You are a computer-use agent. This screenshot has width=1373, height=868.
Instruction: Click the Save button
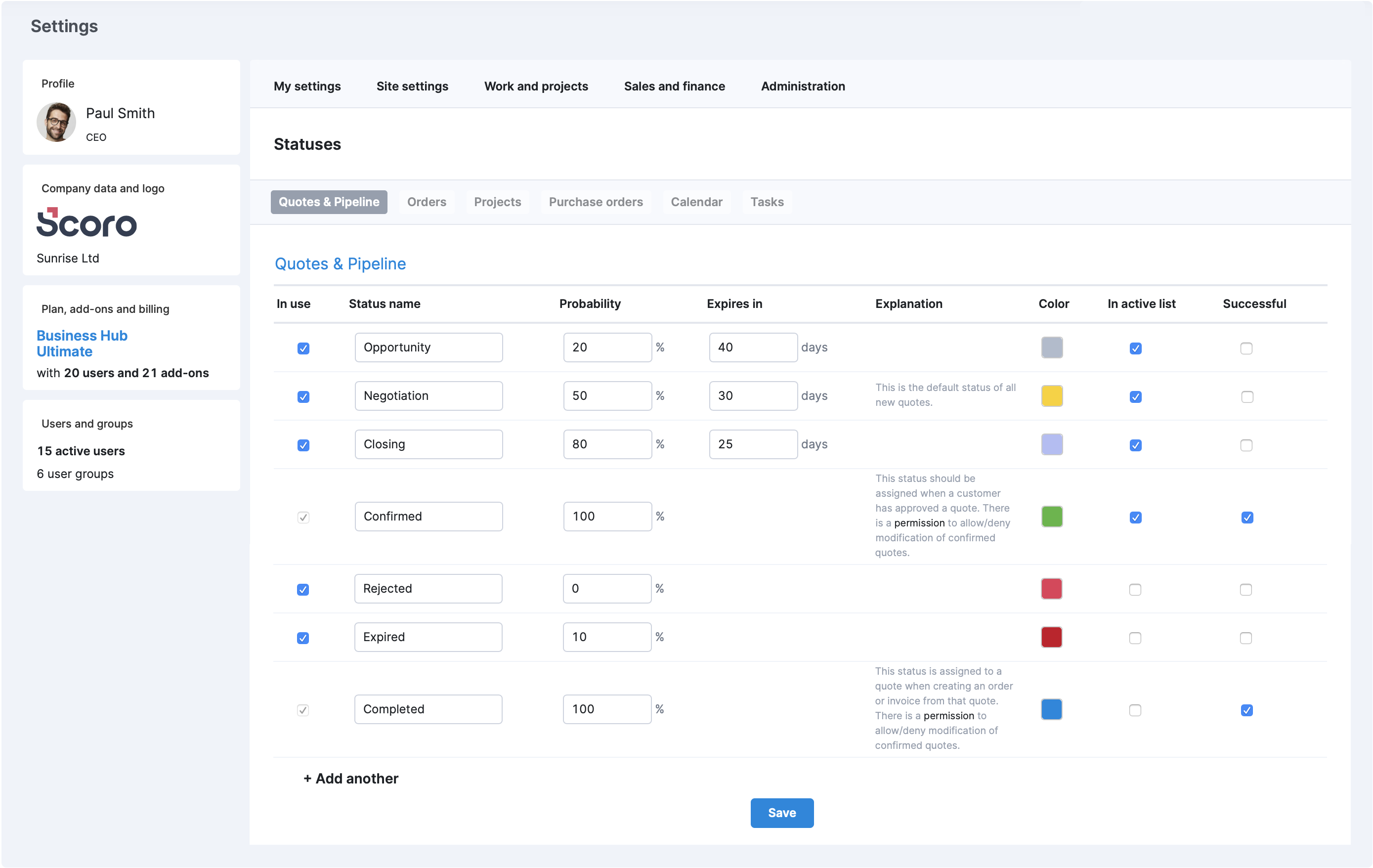point(782,813)
